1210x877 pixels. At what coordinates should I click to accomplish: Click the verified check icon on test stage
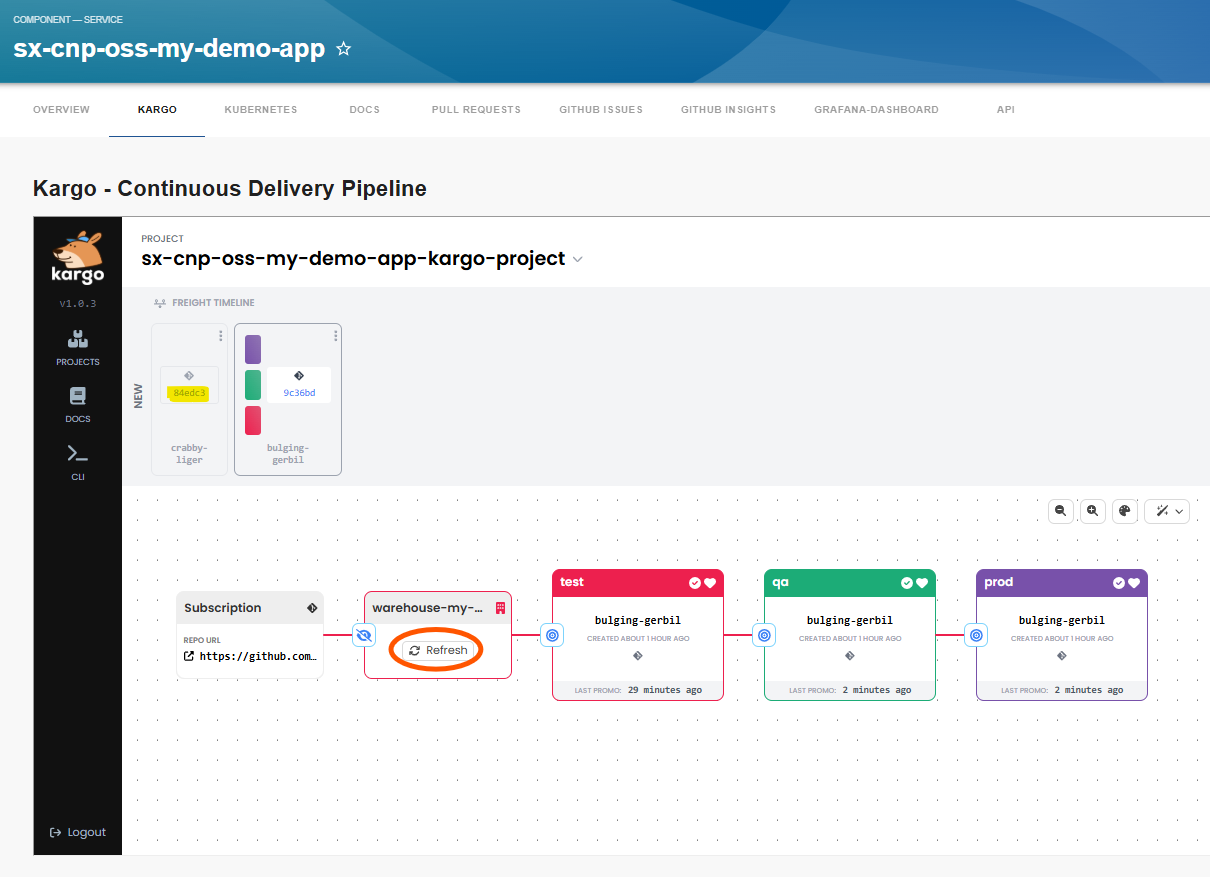click(695, 583)
